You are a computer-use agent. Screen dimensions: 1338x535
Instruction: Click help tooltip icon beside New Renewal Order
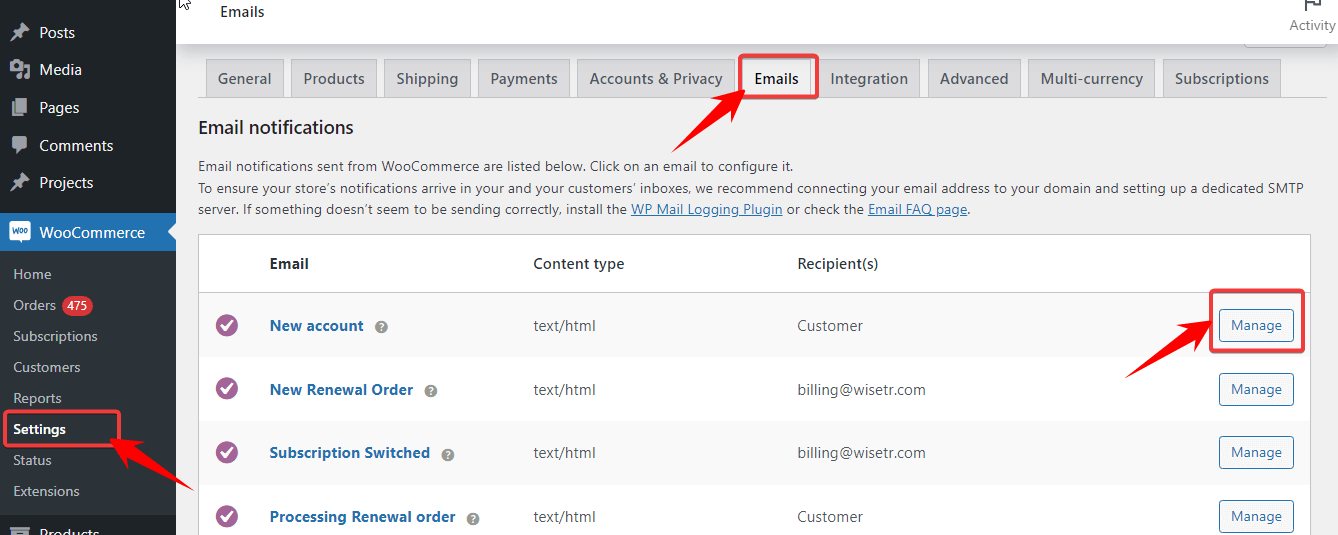point(430,391)
